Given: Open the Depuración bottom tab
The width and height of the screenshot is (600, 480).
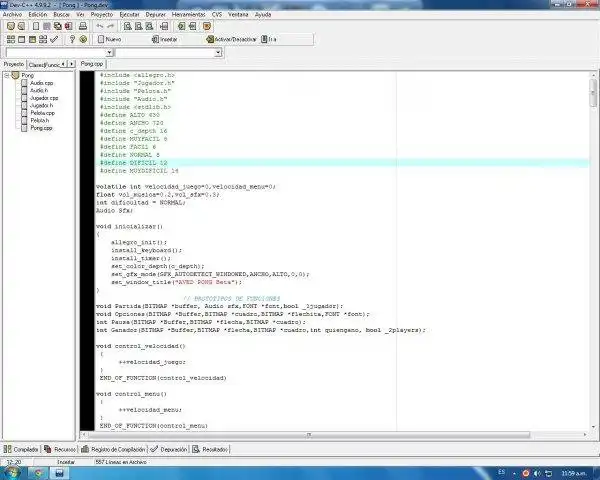Looking at the screenshot, I should 169,449.
